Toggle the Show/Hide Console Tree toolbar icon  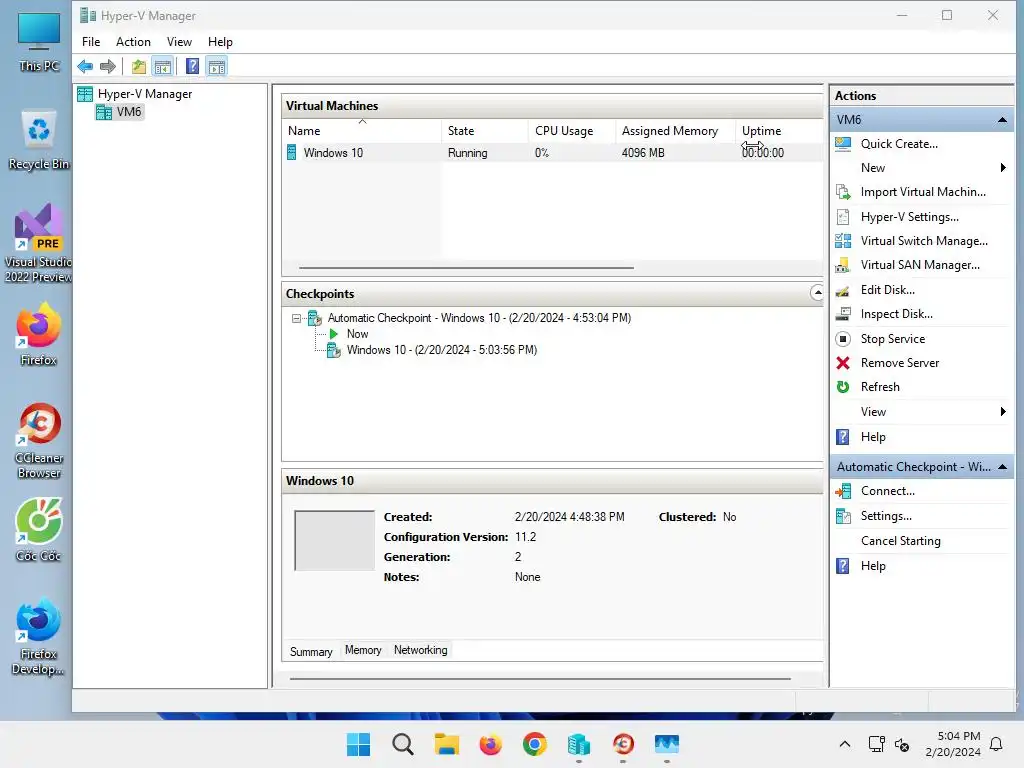coord(163,66)
